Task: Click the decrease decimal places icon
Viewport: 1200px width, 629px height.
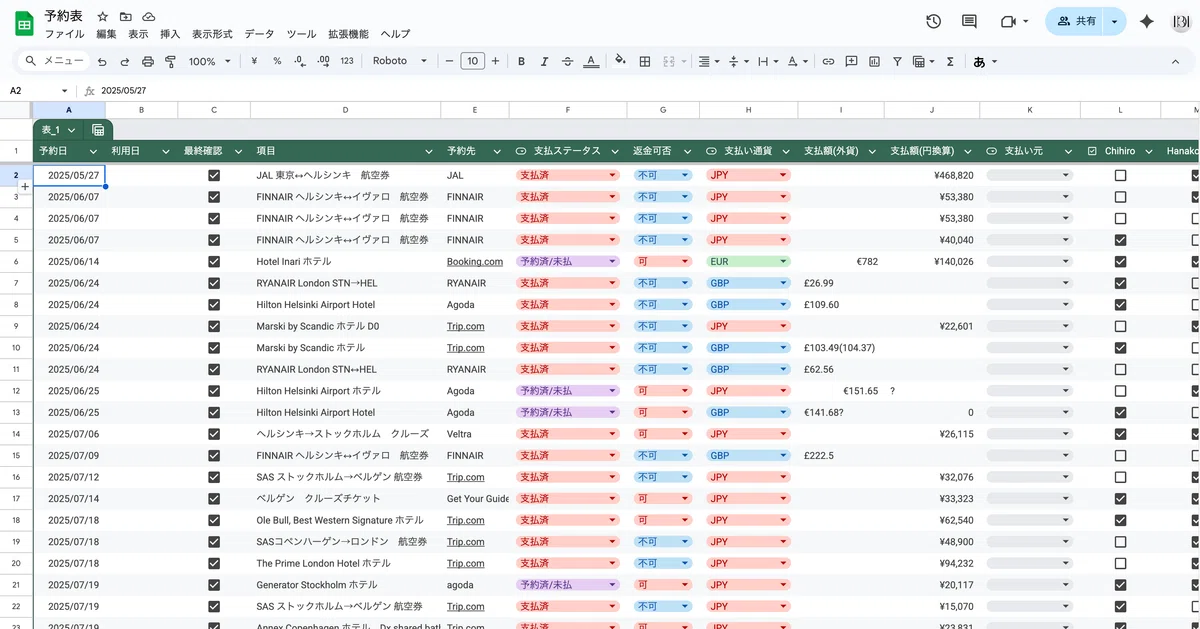Action: click(300, 61)
